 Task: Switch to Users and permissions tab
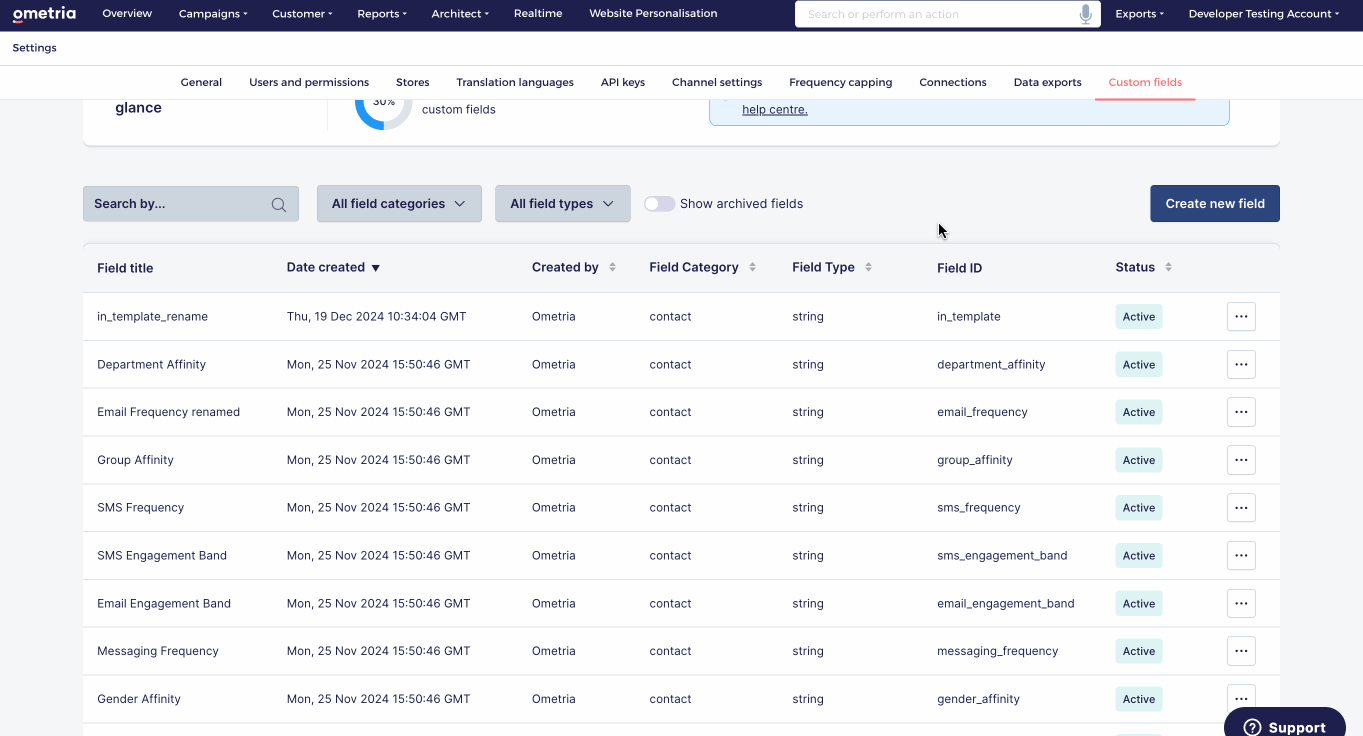coord(309,82)
